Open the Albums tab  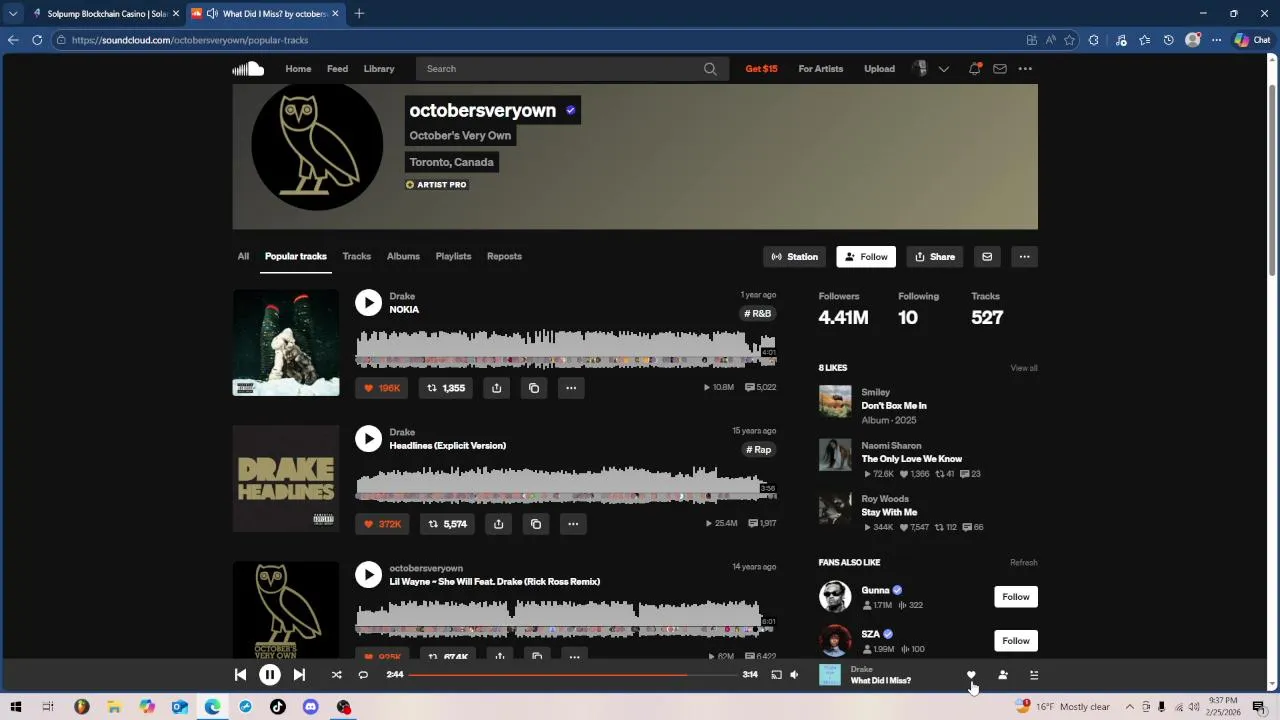pos(403,256)
